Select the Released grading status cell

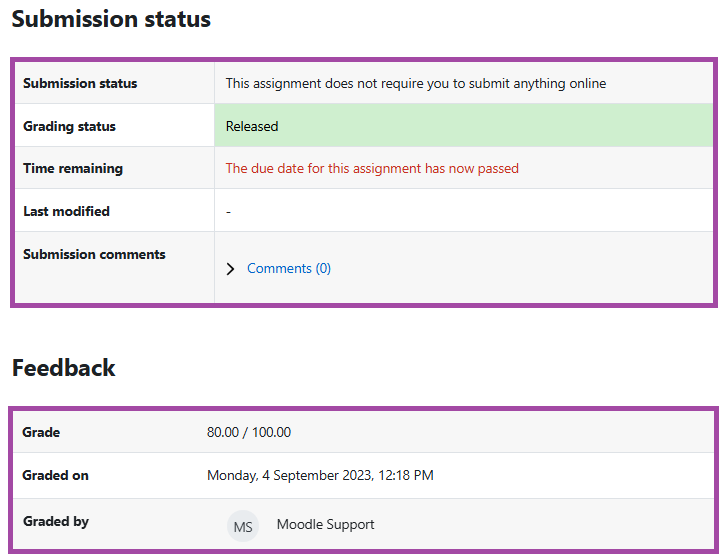(x=464, y=126)
